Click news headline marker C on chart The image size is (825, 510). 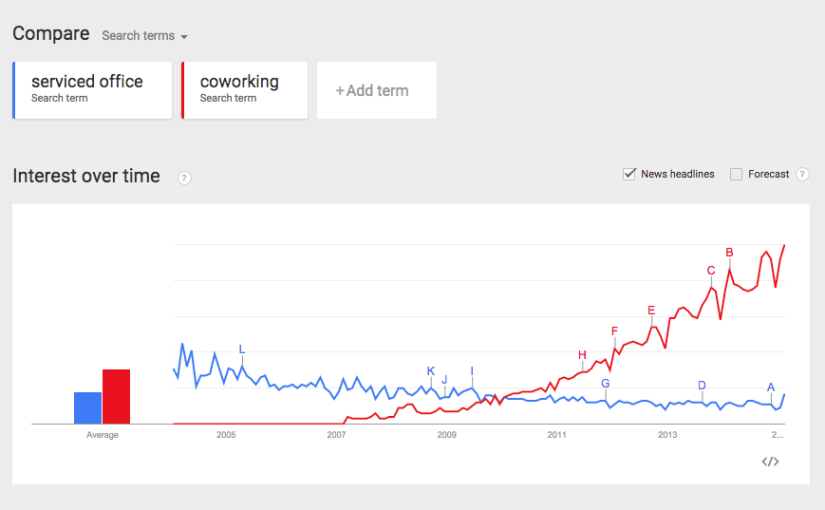click(711, 270)
